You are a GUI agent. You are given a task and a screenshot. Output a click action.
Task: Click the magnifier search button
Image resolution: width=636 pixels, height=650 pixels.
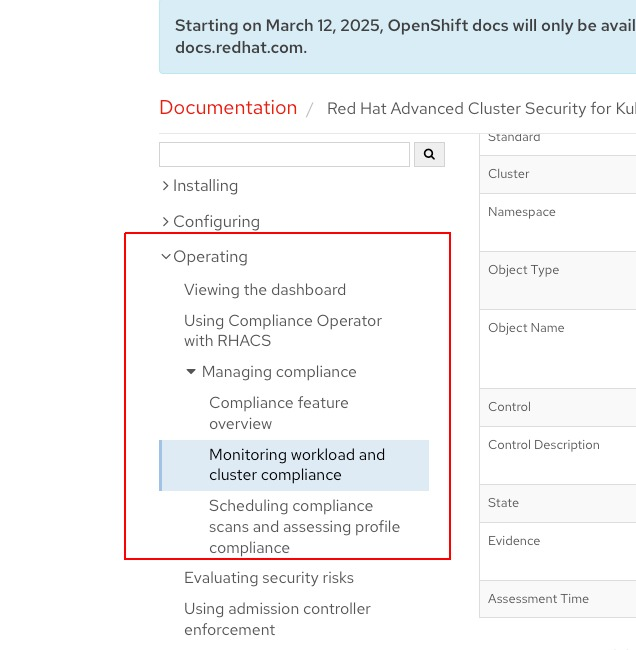click(x=429, y=154)
